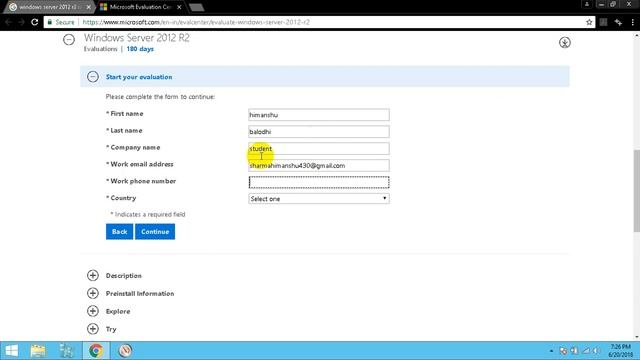The width and height of the screenshot is (640, 360).
Task: Open the Windows Start menu
Action: point(11,351)
